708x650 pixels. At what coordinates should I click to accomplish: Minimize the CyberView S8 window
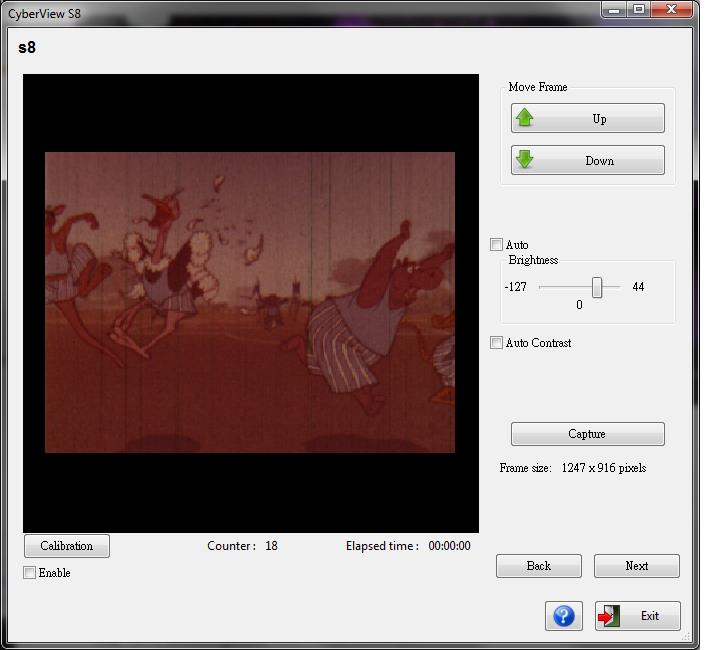[614, 10]
